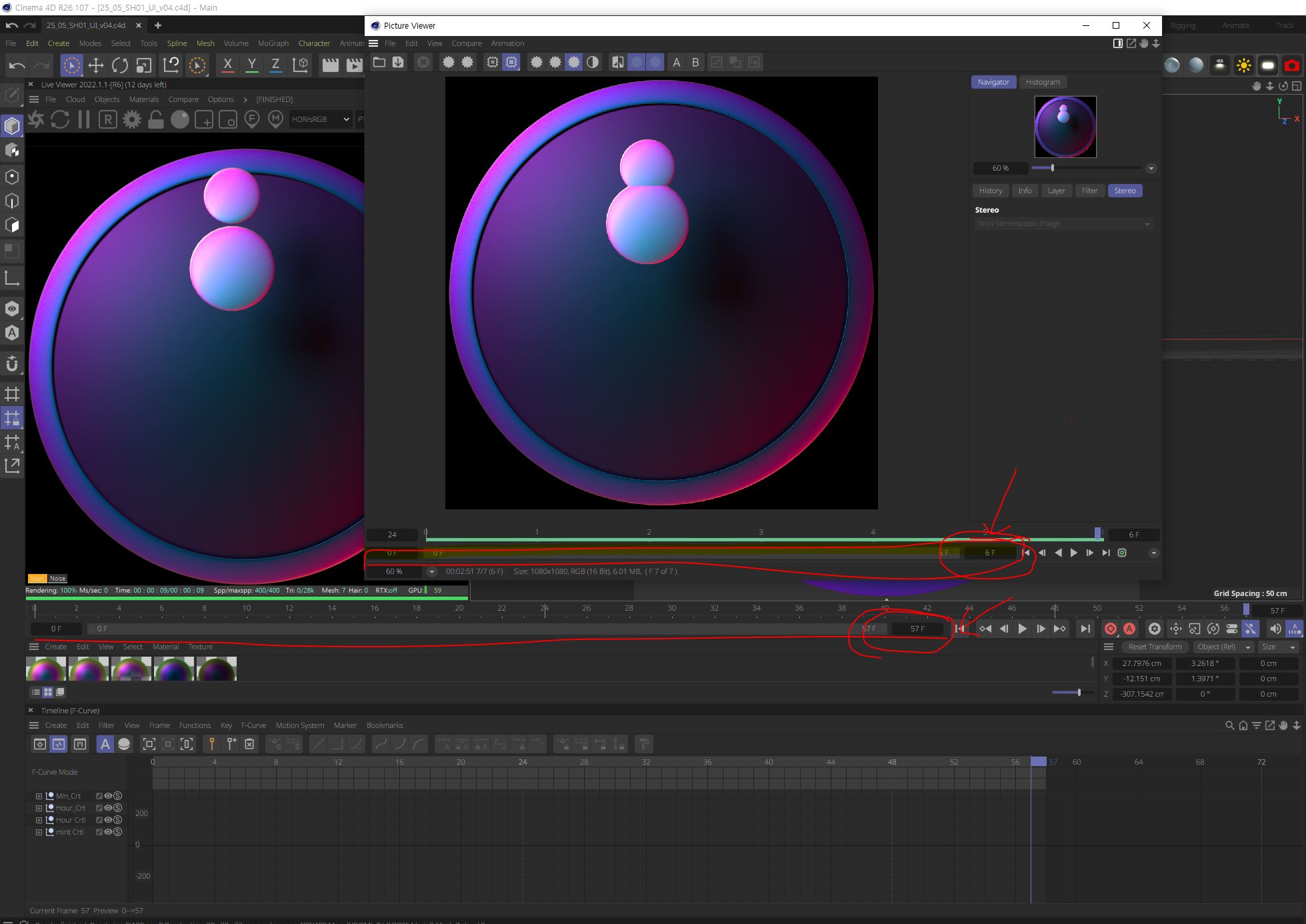This screenshot has width=1306, height=924.
Task: Click the Picture Viewer 24 fps field
Action: tap(392, 535)
